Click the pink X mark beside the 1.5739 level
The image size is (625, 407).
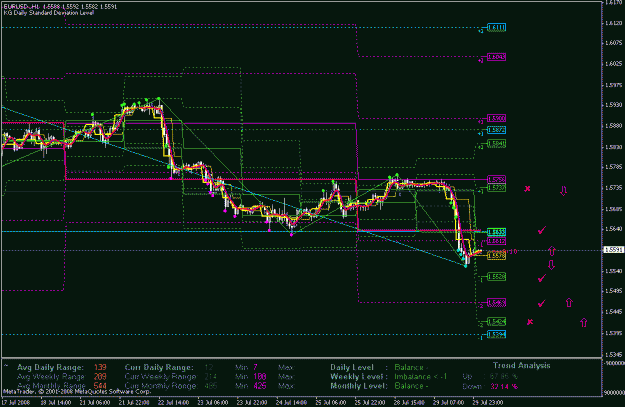(x=527, y=189)
